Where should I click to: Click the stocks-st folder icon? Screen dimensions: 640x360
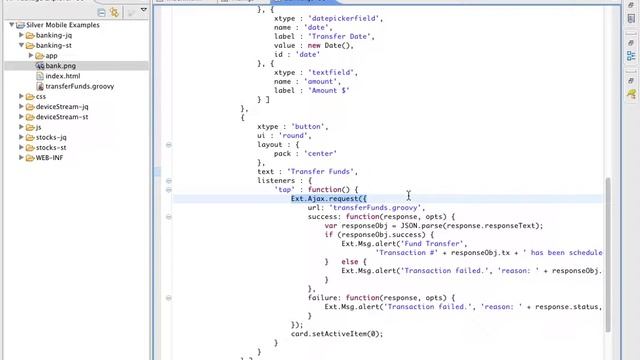pos(30,147)
